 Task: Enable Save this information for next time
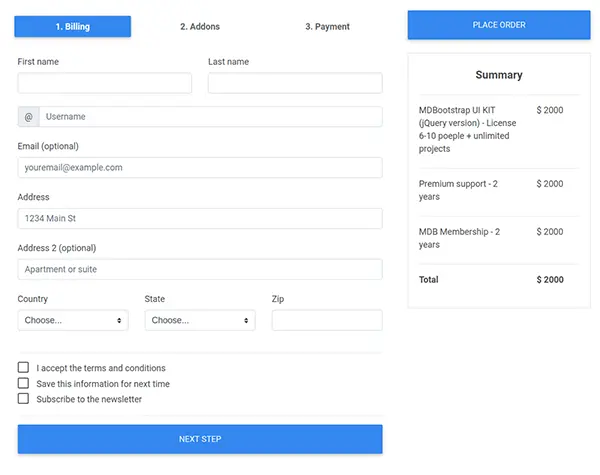pyautogui.click(x=24, y=383)
